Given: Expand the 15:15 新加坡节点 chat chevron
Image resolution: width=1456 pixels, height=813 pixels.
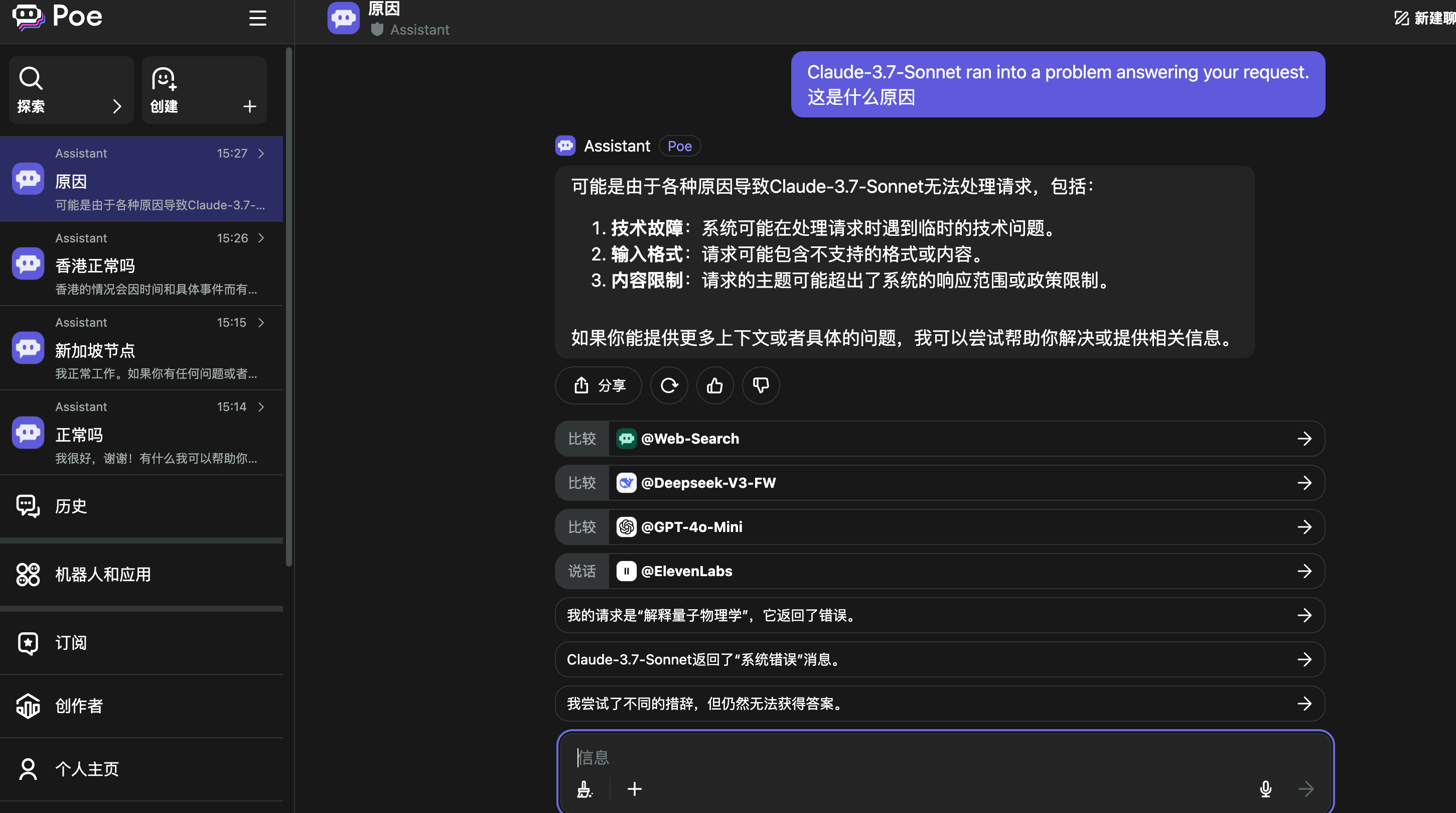Looking at the screenshot, I should pyautogui.click(x=261, y=322).
